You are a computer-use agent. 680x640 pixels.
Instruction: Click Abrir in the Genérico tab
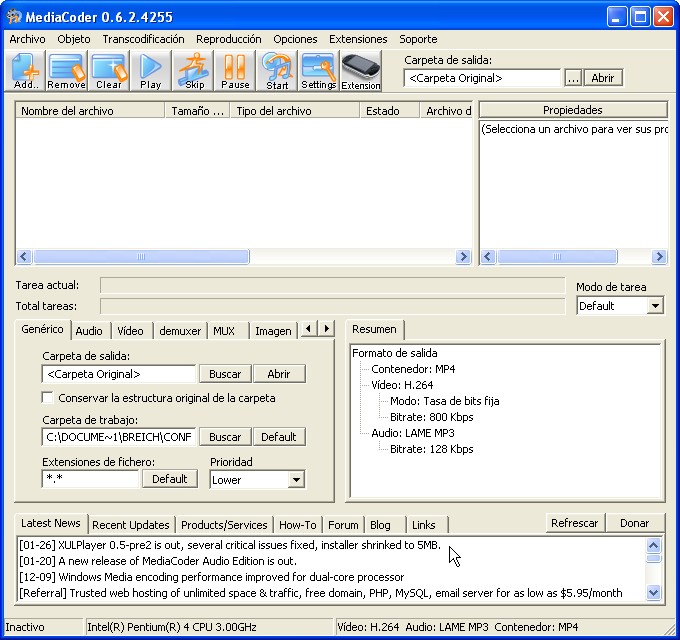(278, 374)
